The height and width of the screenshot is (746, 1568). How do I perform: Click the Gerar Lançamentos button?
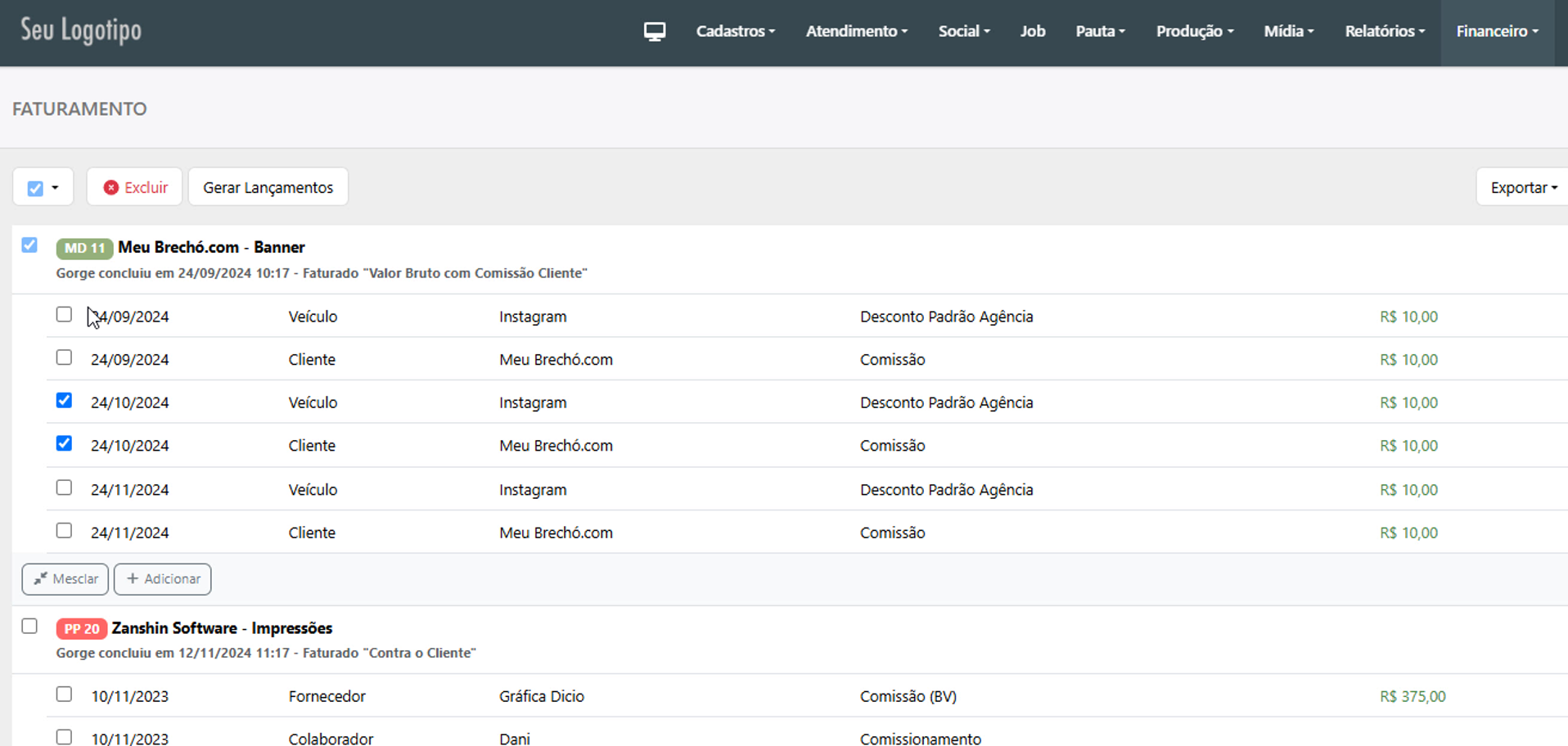268,187
